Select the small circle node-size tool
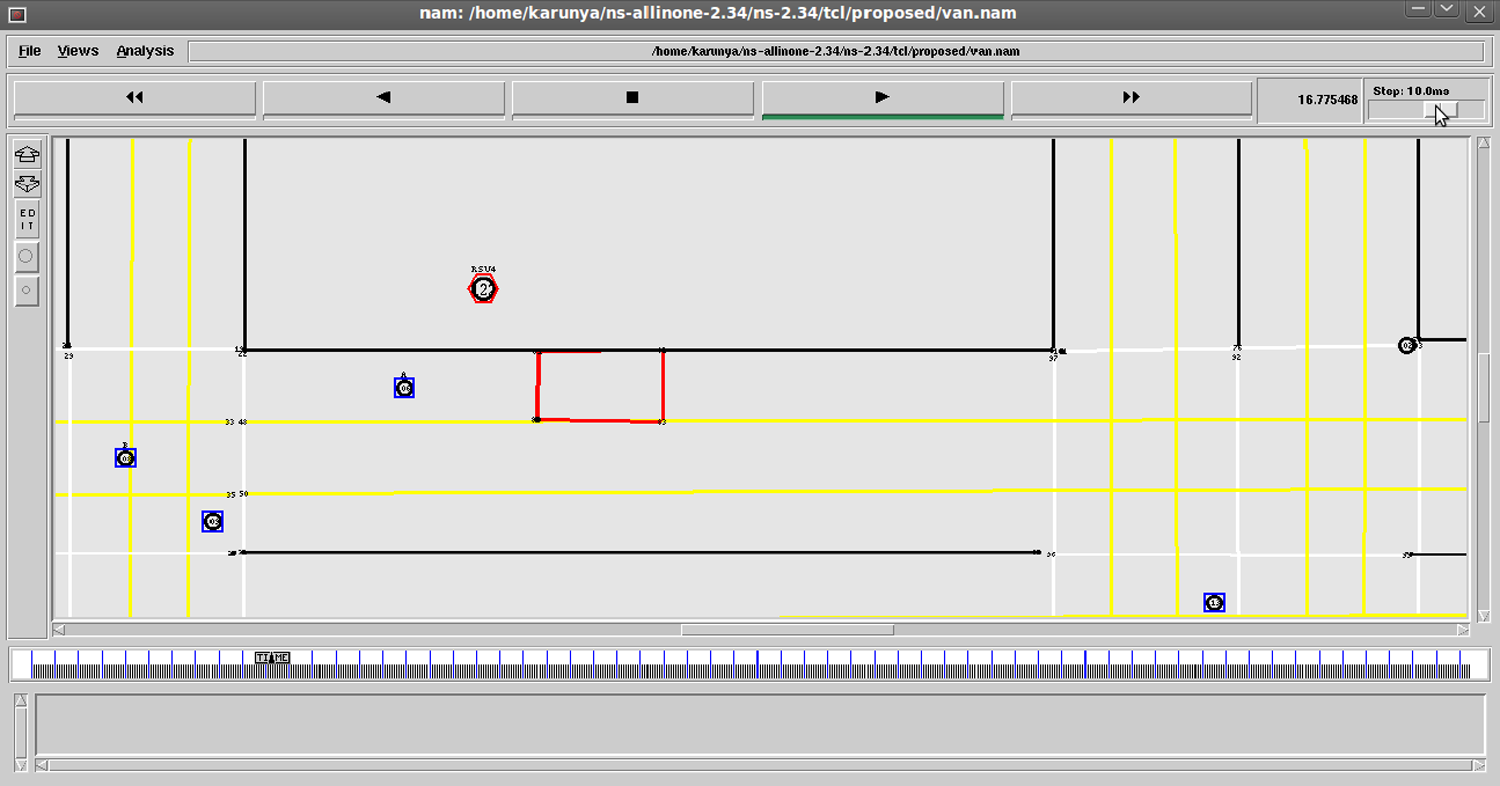Screen dimensions: 1500x786 pyautogui.click(x=27, y=291)
